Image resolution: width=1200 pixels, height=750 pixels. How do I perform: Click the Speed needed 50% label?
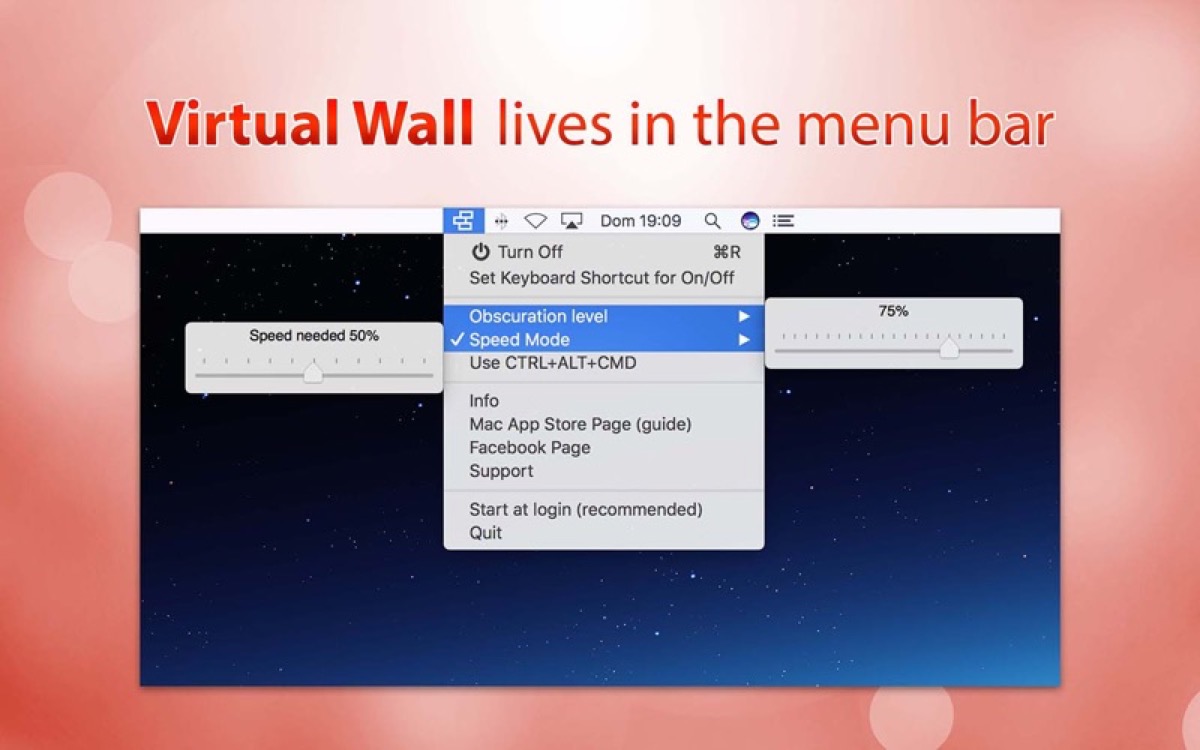(x=314, y=336)
